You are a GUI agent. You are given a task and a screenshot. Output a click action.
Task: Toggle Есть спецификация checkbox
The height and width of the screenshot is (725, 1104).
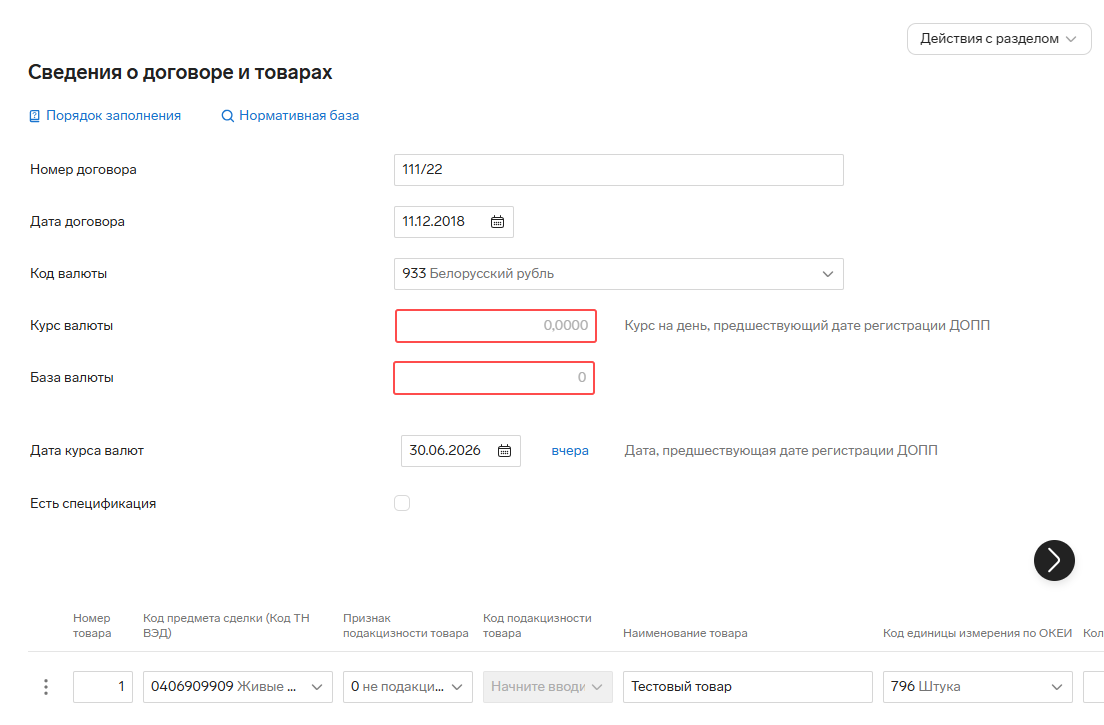coord(402,503)
